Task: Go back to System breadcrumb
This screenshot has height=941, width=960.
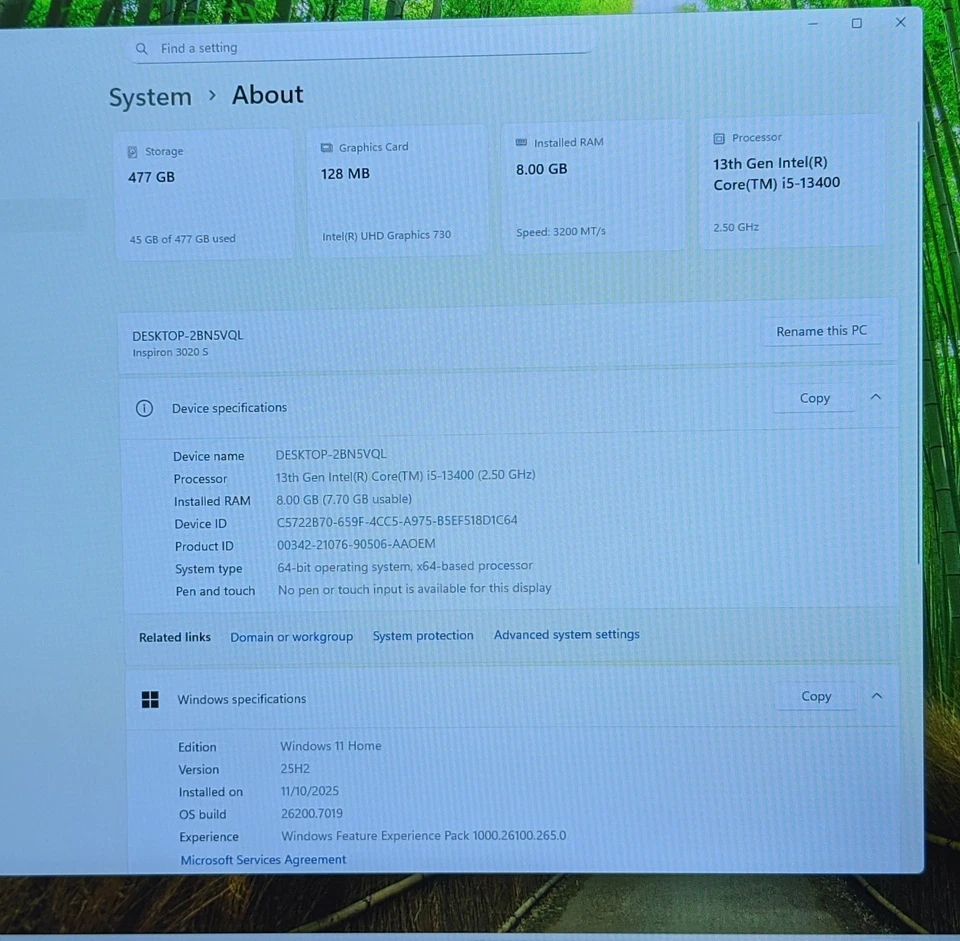Action: (x=150, y=97)
